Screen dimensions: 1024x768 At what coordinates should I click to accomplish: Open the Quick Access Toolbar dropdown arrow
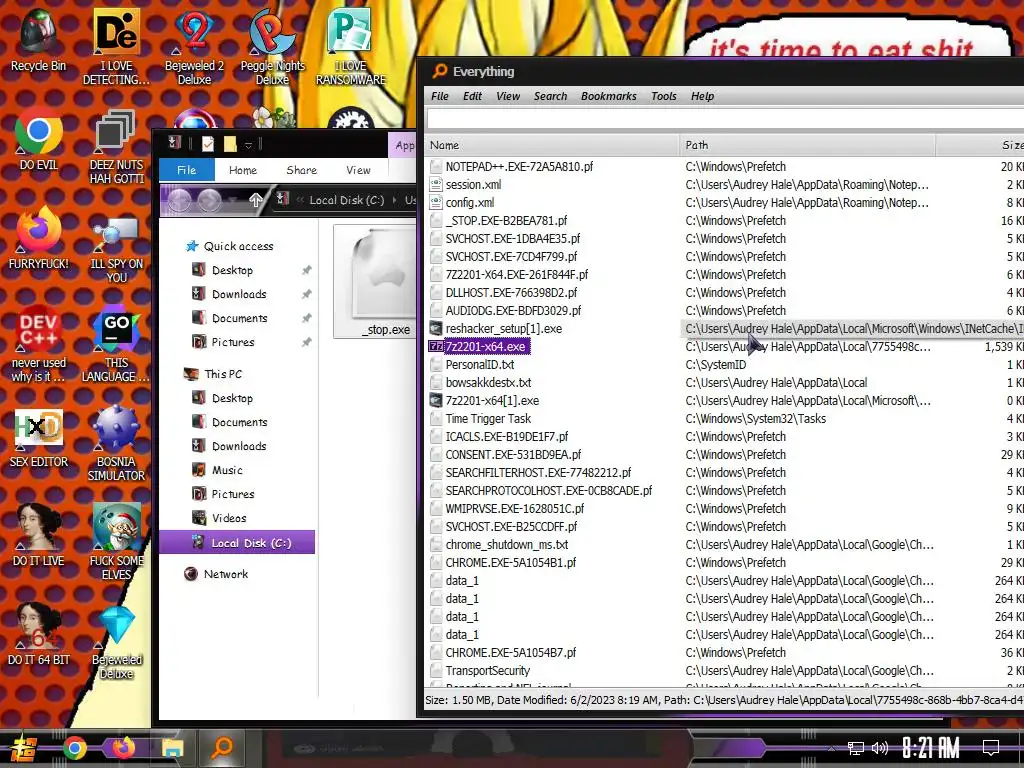(248, 144)
